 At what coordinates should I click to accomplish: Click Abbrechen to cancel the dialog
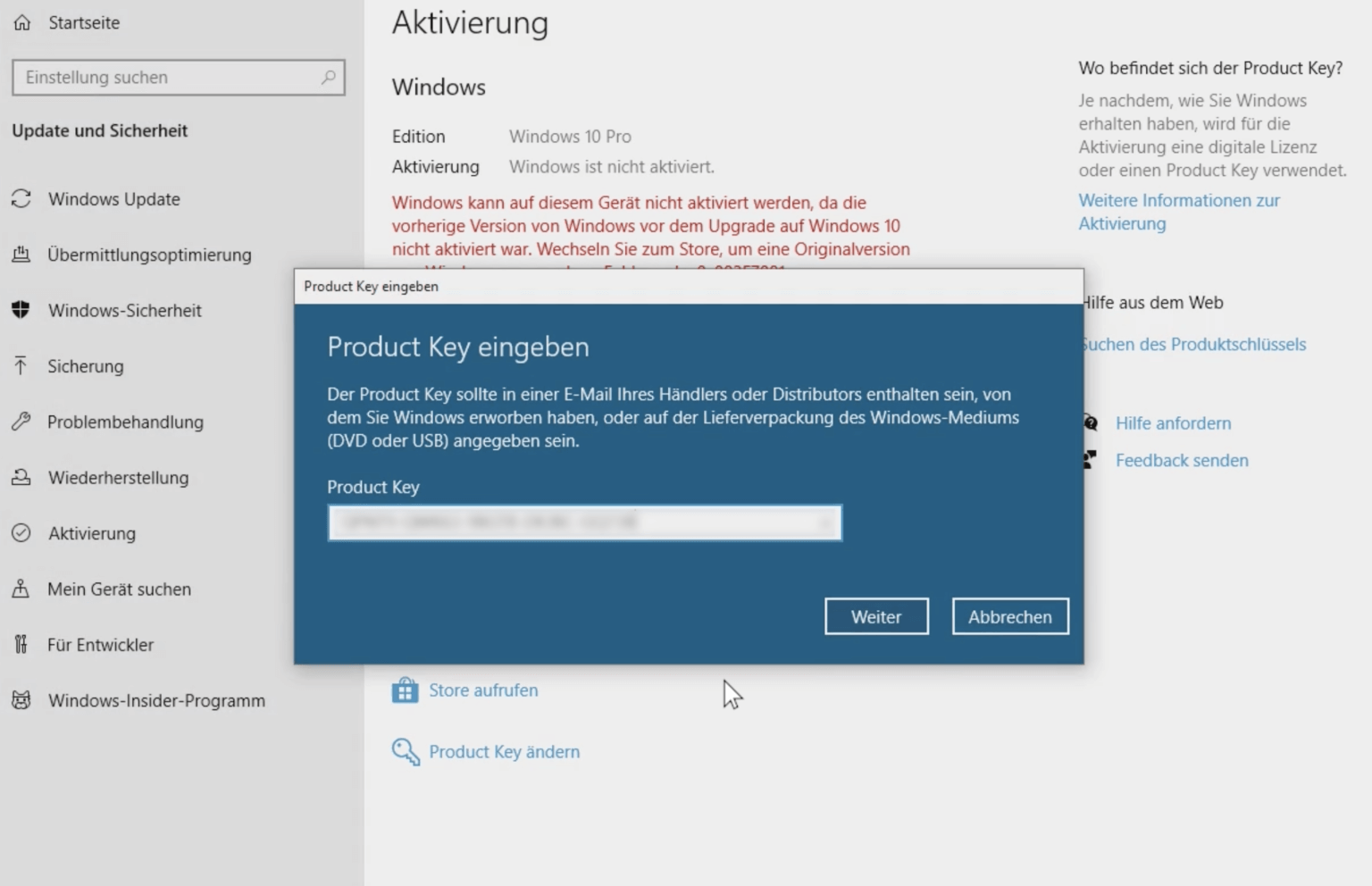[x=1010, y=616]
